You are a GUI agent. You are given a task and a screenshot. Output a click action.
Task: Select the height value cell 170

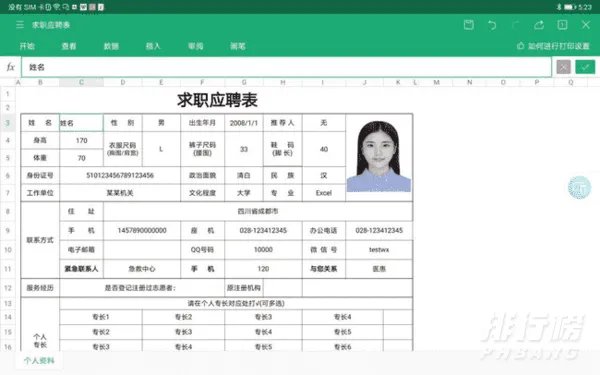click(x=81, y=140)
